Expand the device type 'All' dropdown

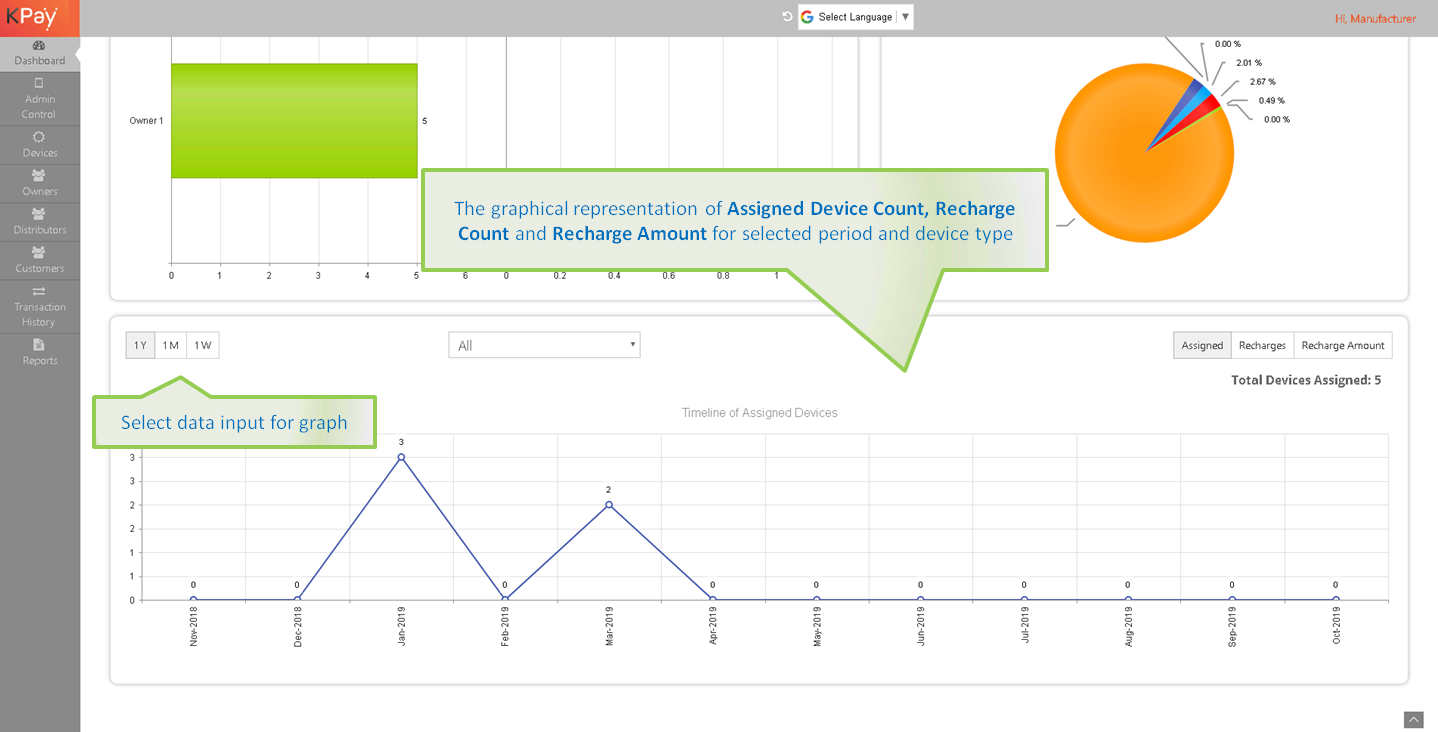click(544, 346)
